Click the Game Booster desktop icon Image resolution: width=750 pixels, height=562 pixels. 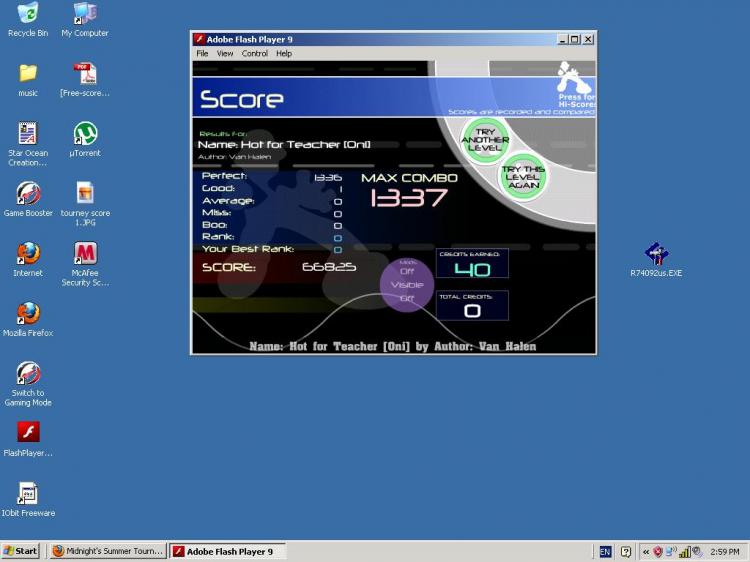click(28, 199)
